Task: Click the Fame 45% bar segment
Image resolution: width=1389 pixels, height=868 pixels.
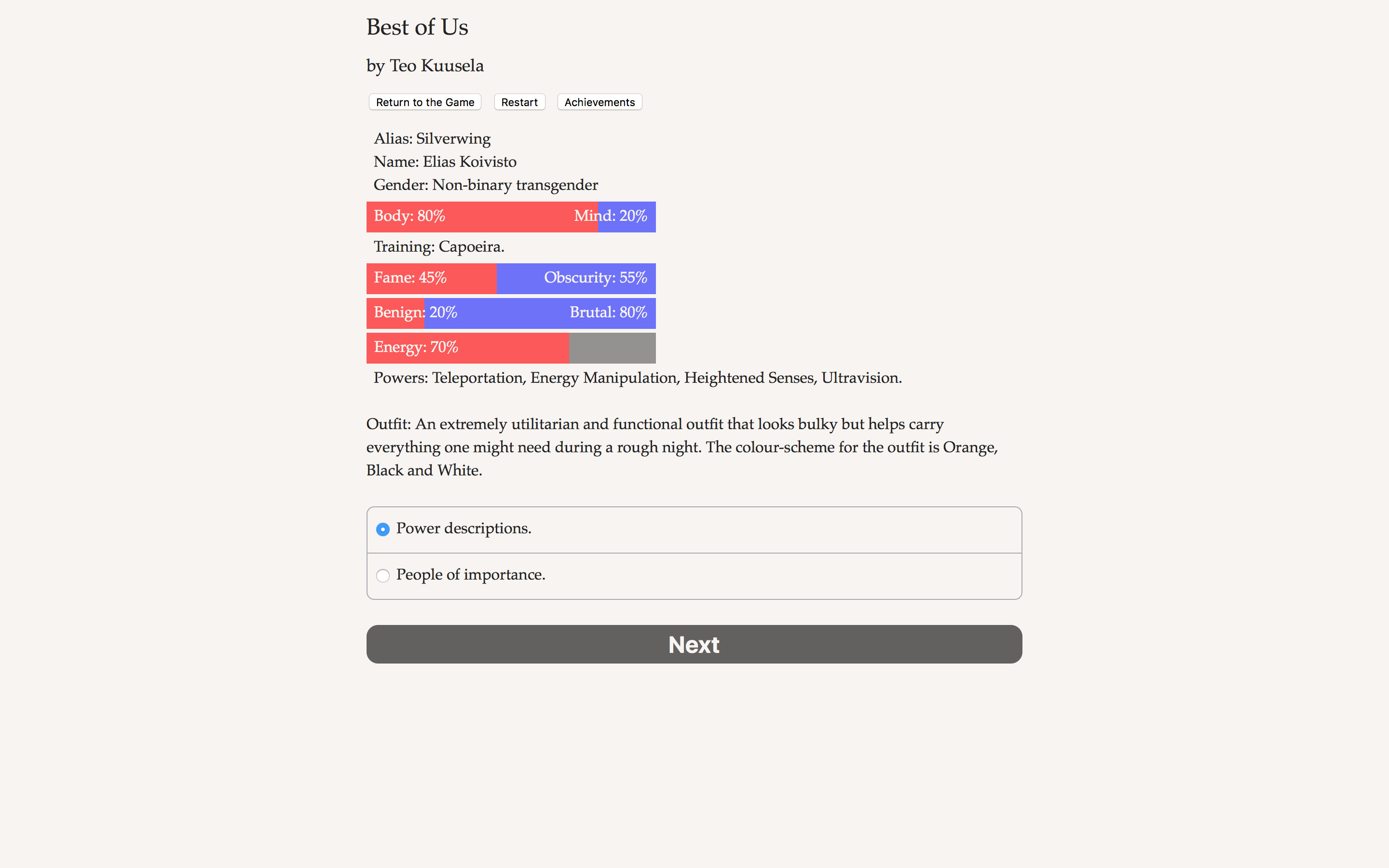Action: [x=431, y=278]
